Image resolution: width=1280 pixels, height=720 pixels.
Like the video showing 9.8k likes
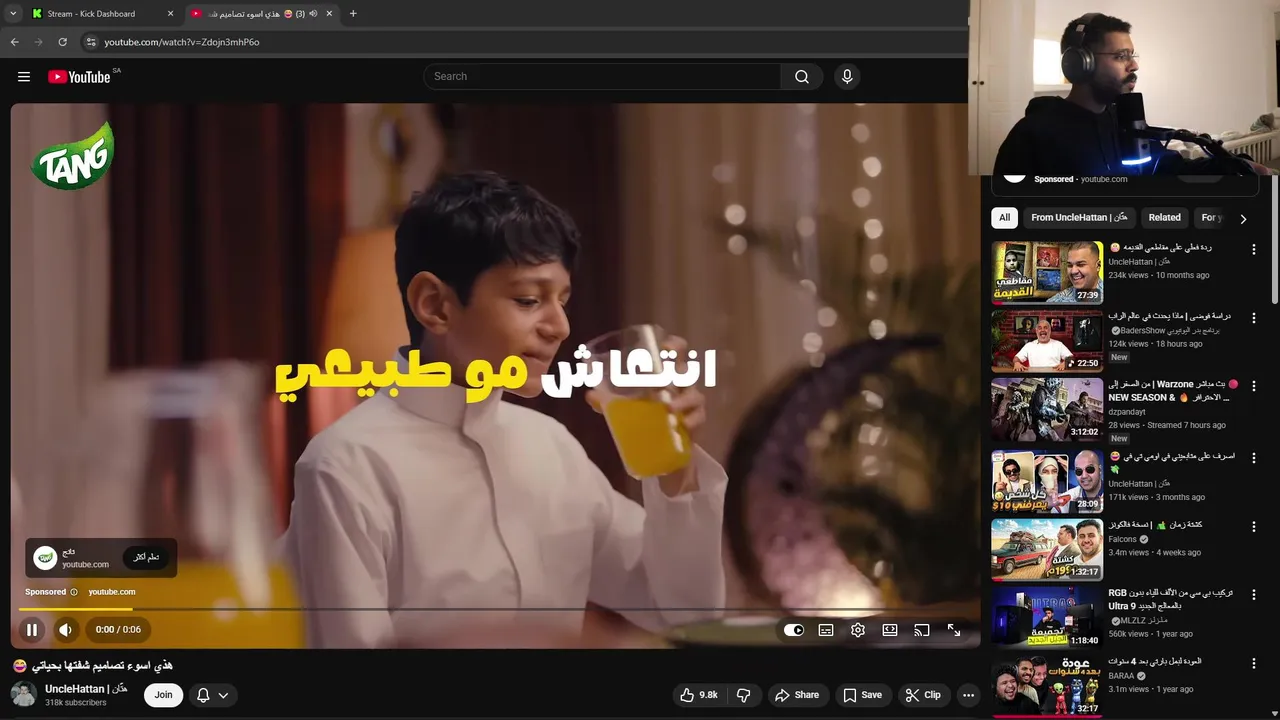[699, 695]
